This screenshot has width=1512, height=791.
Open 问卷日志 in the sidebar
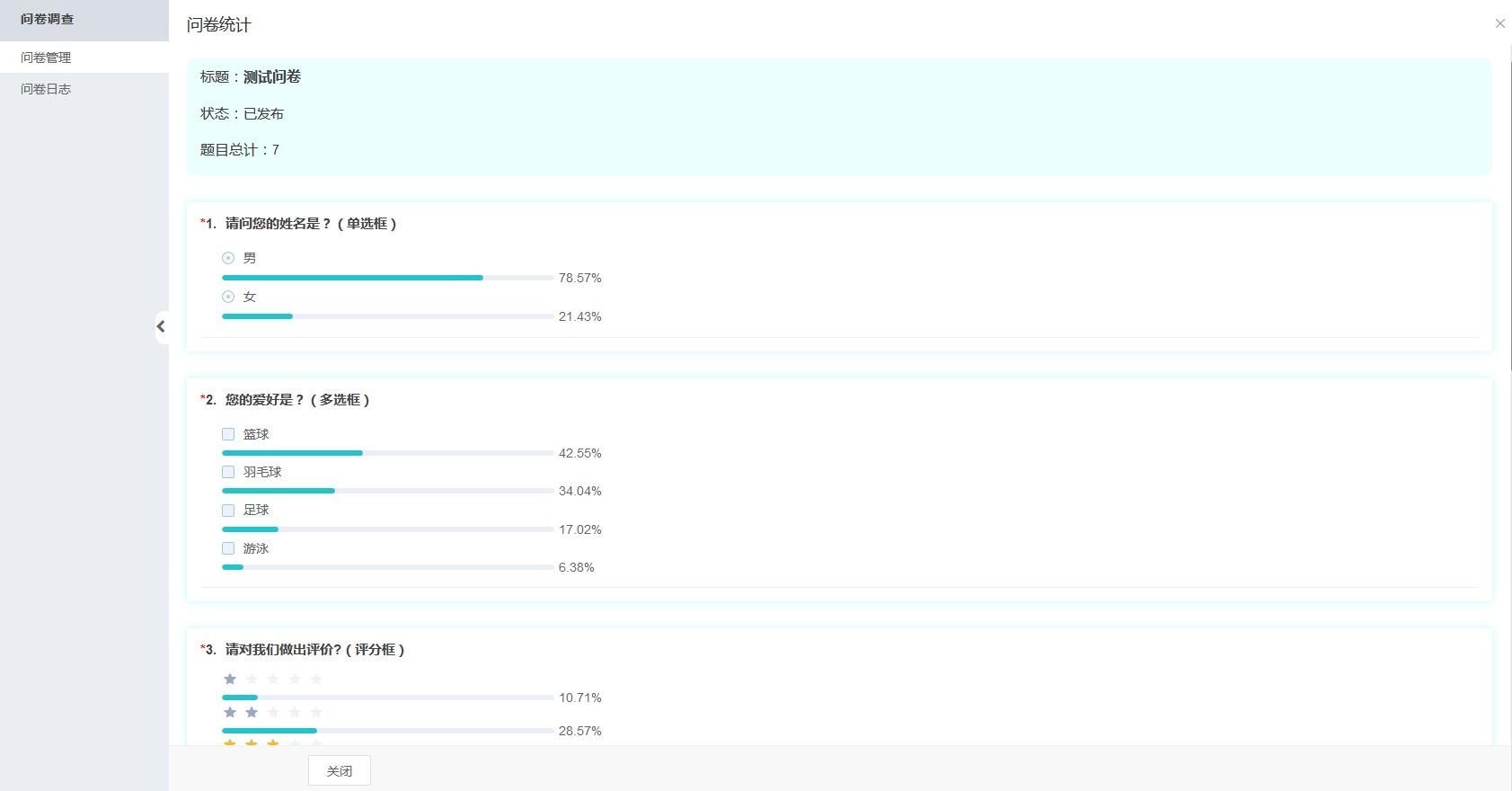pyautogui.click(x=46, y=89)
